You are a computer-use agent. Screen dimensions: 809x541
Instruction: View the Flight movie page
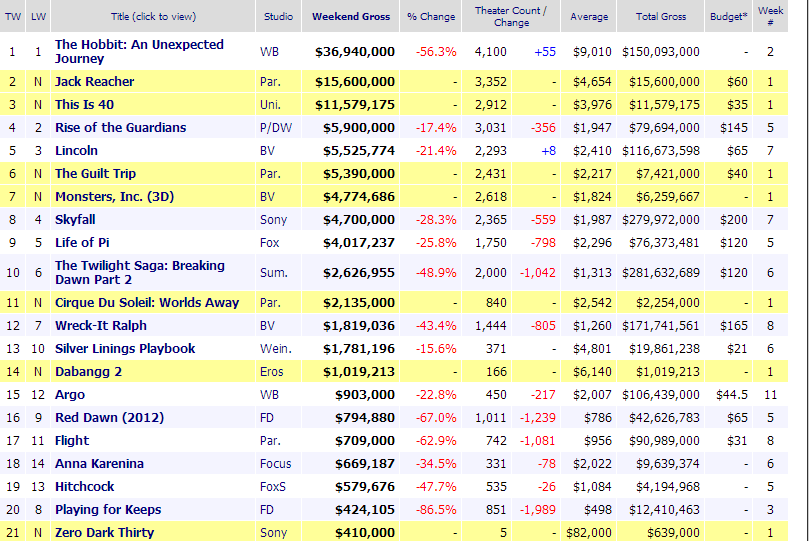point(72,440)
